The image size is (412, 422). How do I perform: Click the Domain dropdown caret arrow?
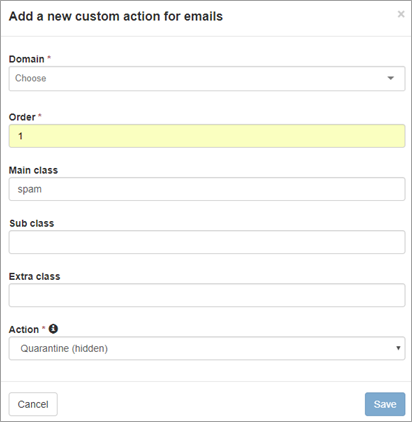pyautogui.click(x=391, y=78)
